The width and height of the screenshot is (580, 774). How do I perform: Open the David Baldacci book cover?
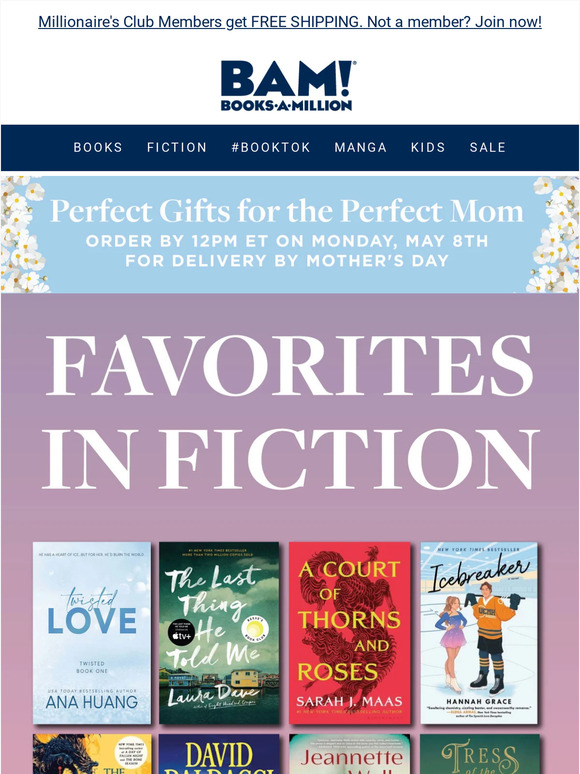219,754
